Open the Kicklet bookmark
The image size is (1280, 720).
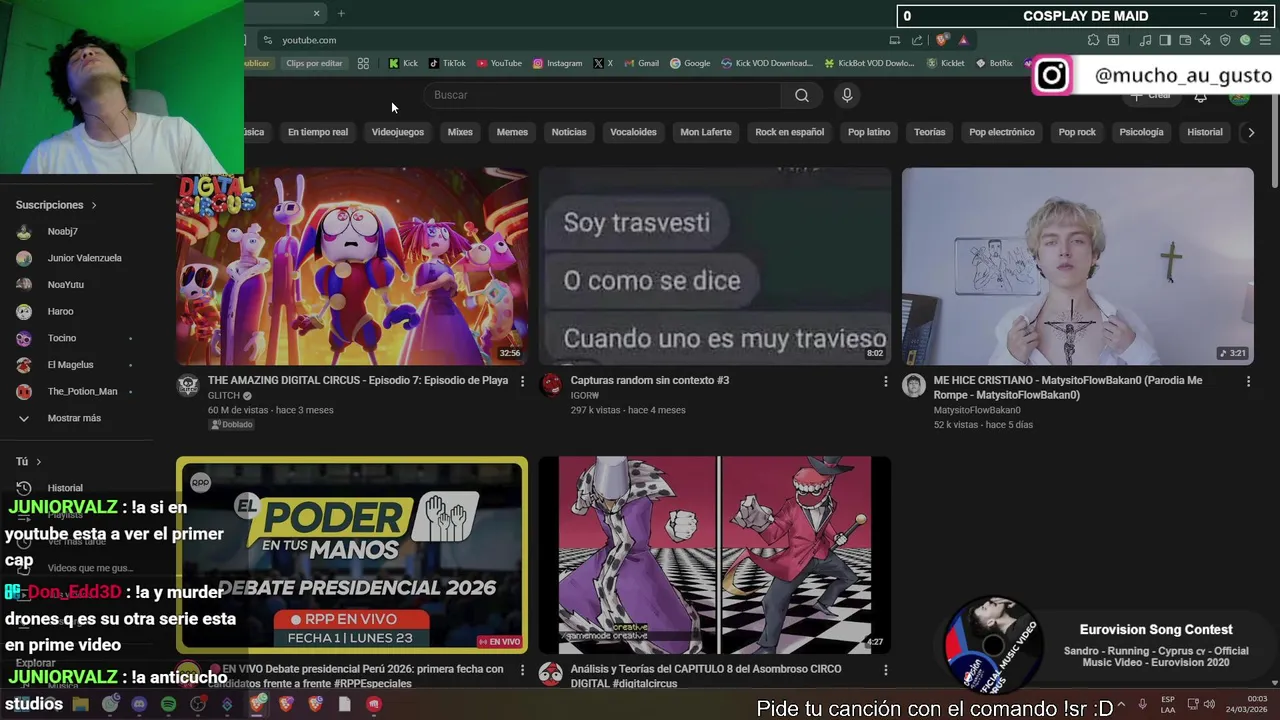click(x=945, y=63)
